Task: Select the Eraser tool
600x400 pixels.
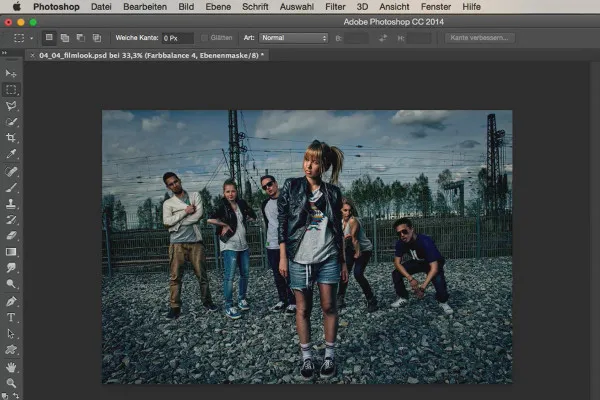Action: point(11,235)
